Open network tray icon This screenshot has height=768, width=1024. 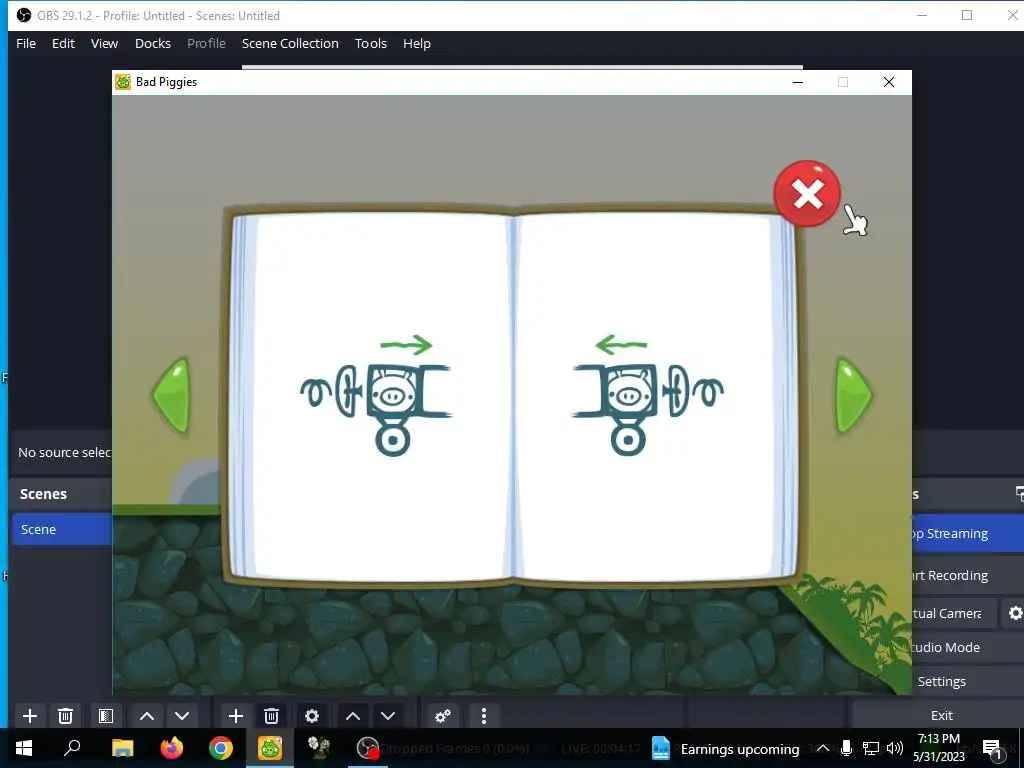[x=871, y=748]
